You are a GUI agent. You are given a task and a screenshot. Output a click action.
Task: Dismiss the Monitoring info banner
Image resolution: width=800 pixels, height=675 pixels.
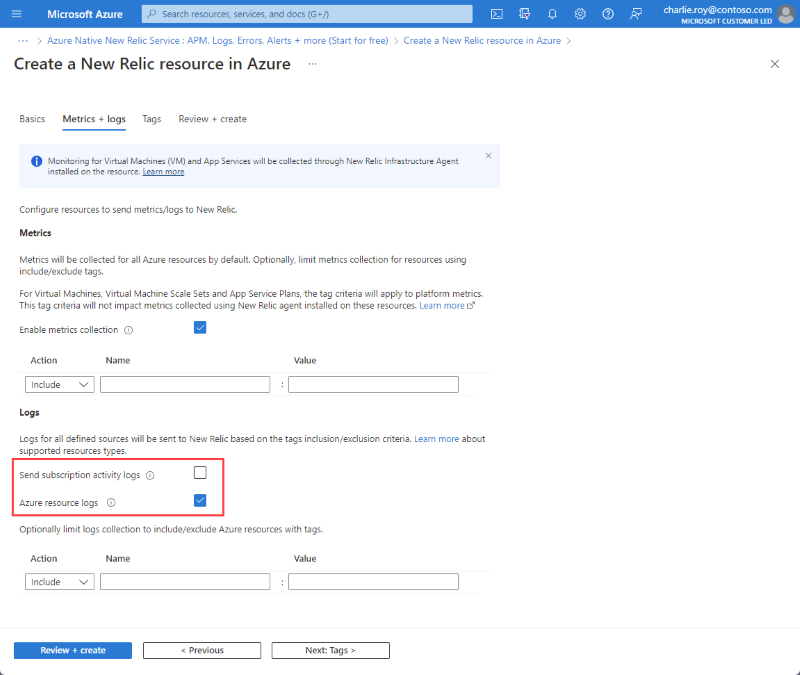click(x=488, y=156)
